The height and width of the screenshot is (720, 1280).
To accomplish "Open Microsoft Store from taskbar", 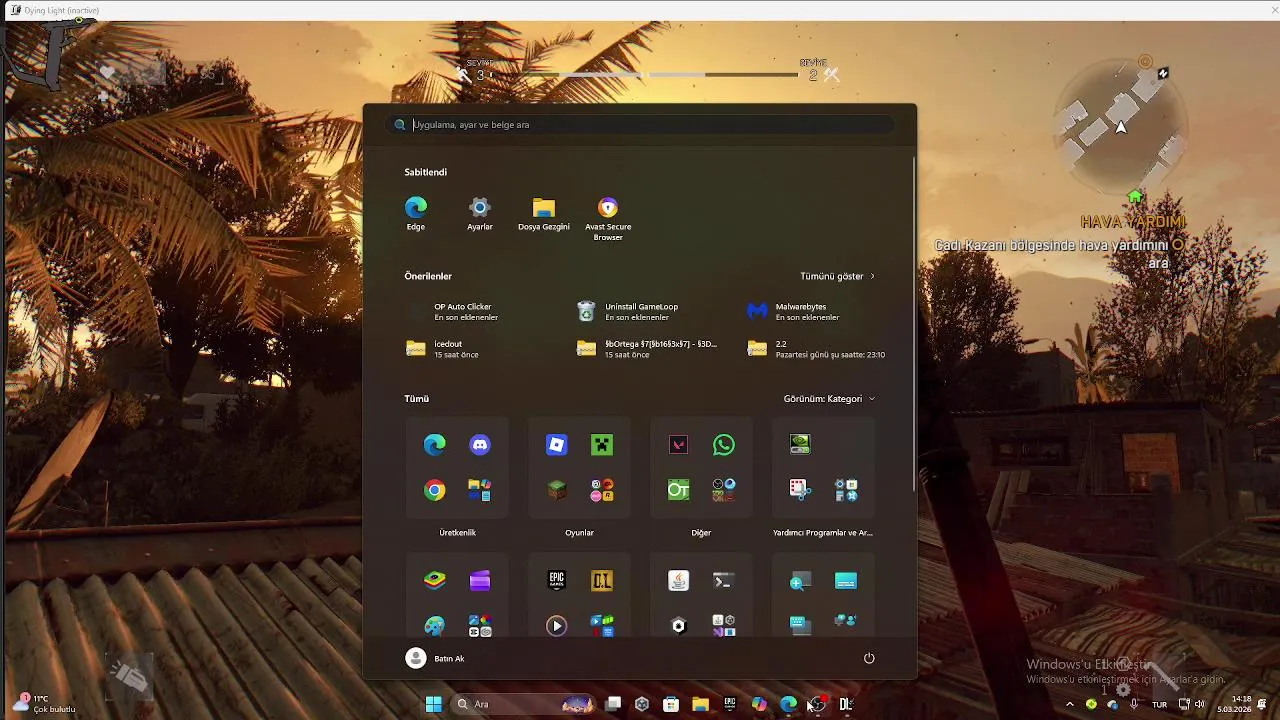I will point(671,704).
